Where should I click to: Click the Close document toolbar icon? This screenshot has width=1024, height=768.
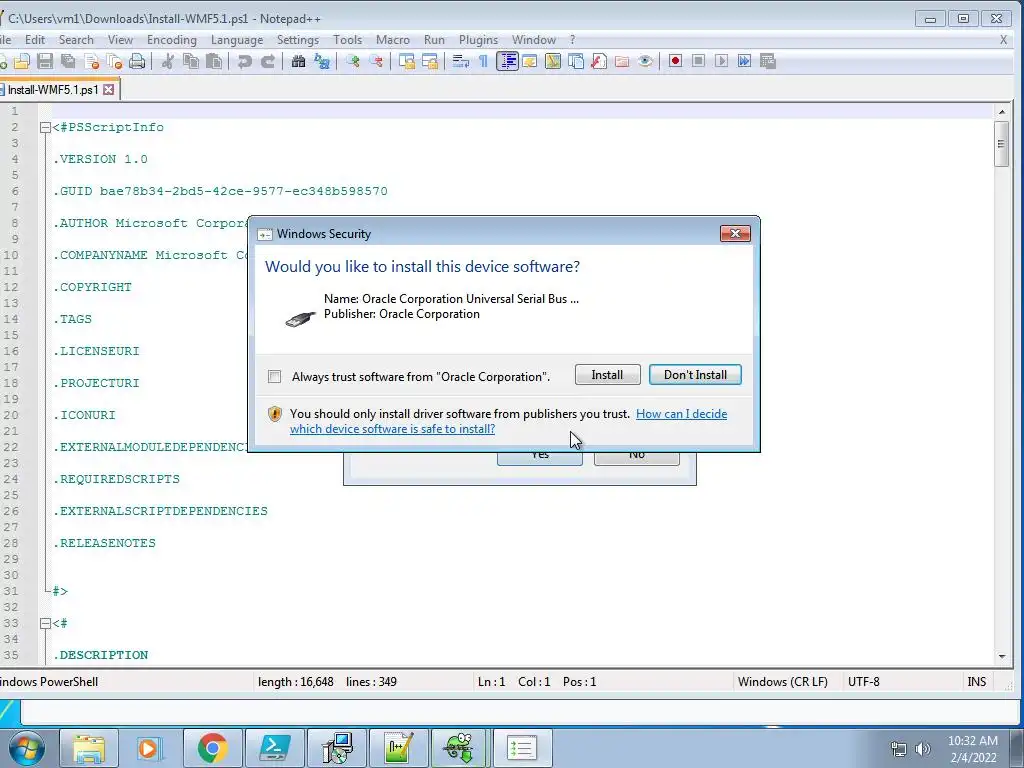[91, 61]
